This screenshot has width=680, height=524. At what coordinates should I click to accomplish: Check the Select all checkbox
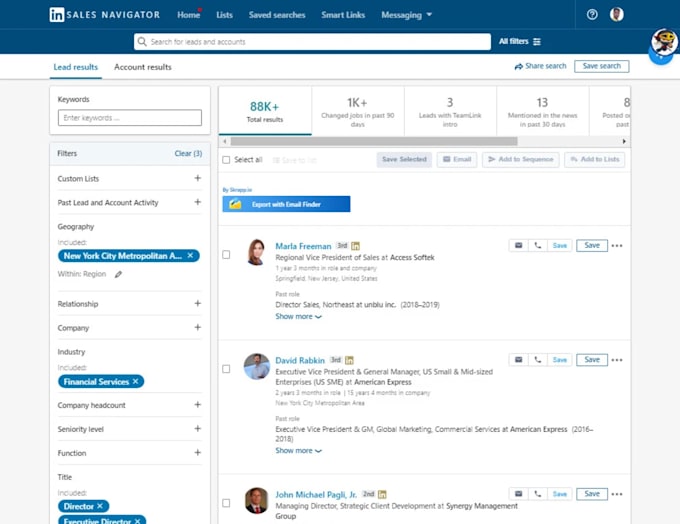[x=226, y=160]
